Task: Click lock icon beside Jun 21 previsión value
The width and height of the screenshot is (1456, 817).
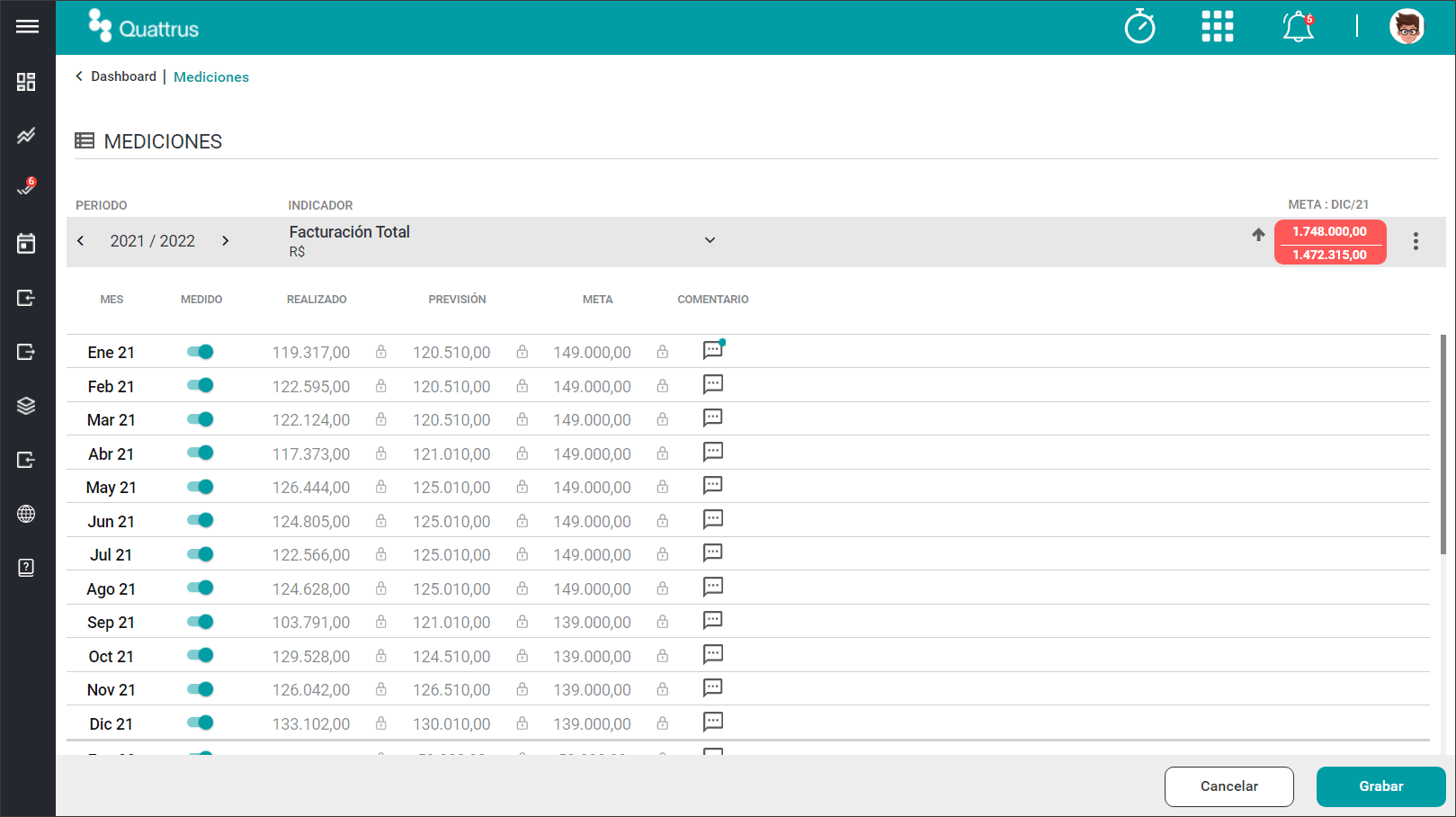Action: click(523, 521)
